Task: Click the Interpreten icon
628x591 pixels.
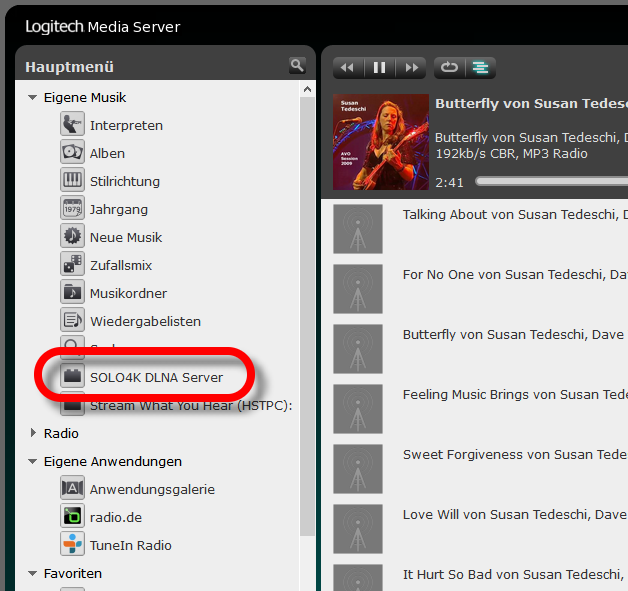Action: pos(72,125)
